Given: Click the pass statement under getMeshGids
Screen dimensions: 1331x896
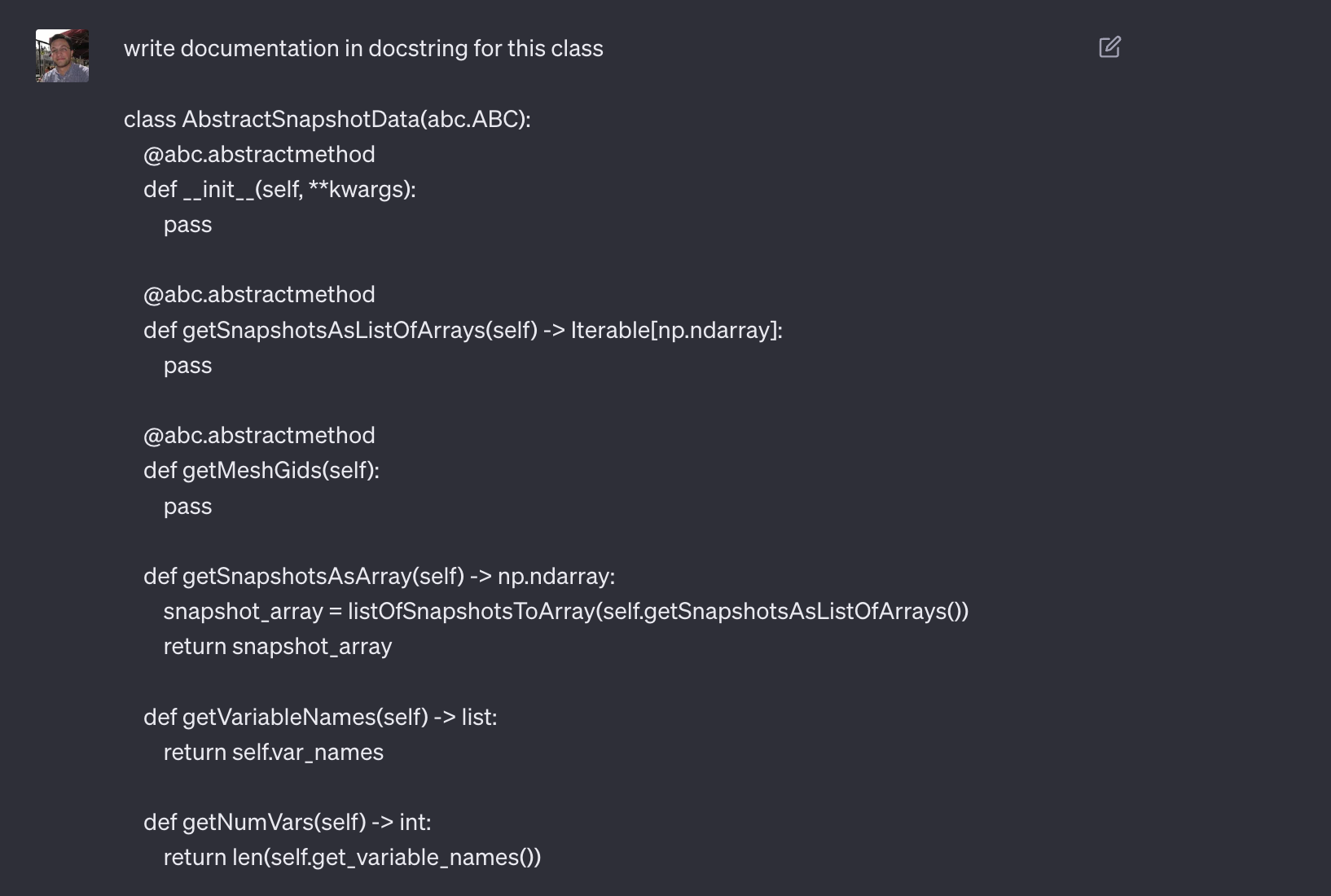Looking at the screenshot, I should pyautogui.click(x=187, y=506).
